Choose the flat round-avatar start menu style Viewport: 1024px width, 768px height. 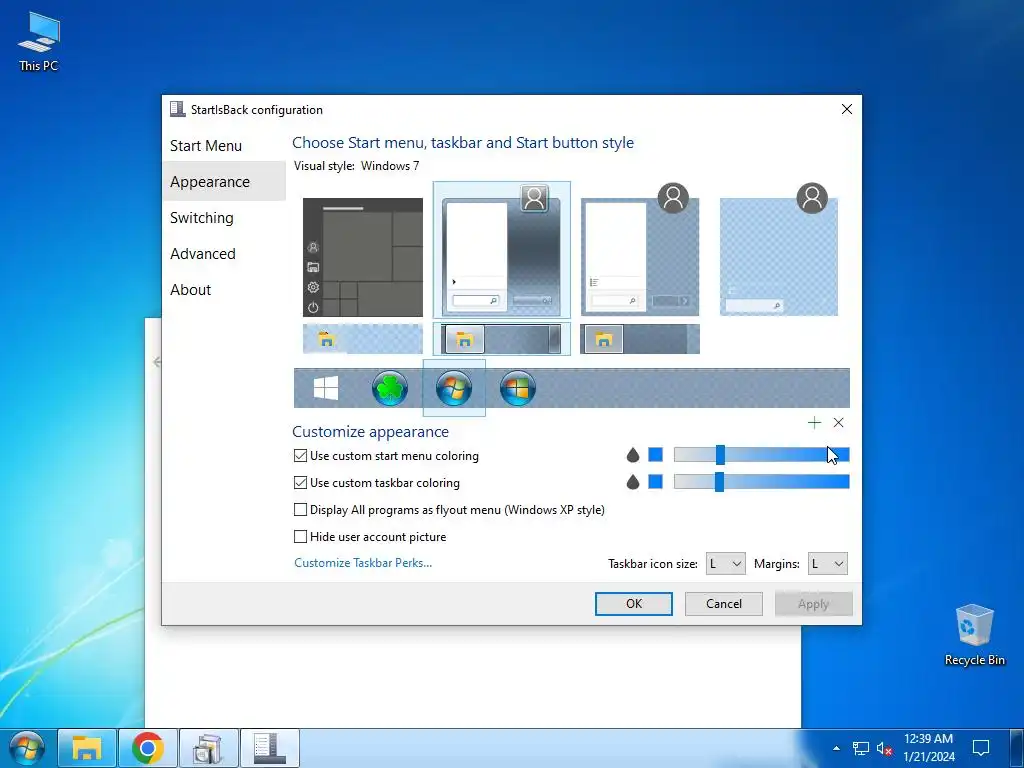click(640, 250)
